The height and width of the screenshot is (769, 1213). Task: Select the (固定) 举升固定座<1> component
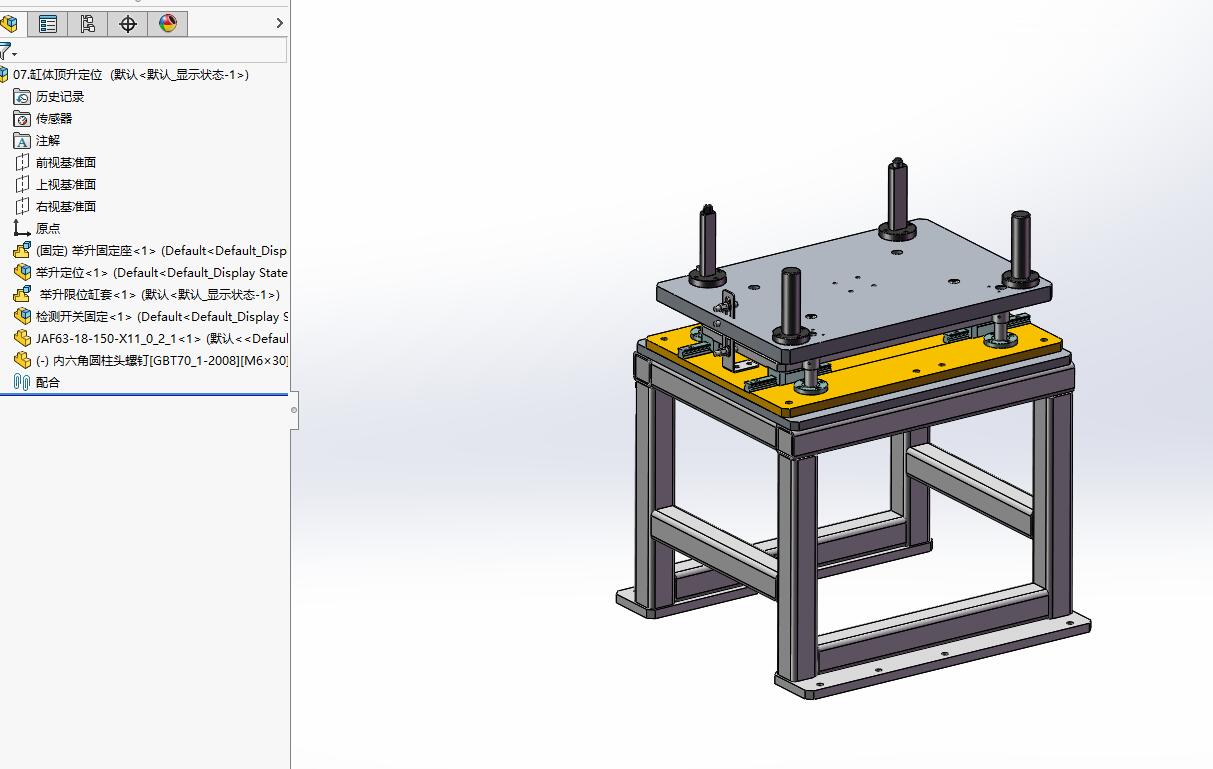pyautogui.click(x=161, y=251)
